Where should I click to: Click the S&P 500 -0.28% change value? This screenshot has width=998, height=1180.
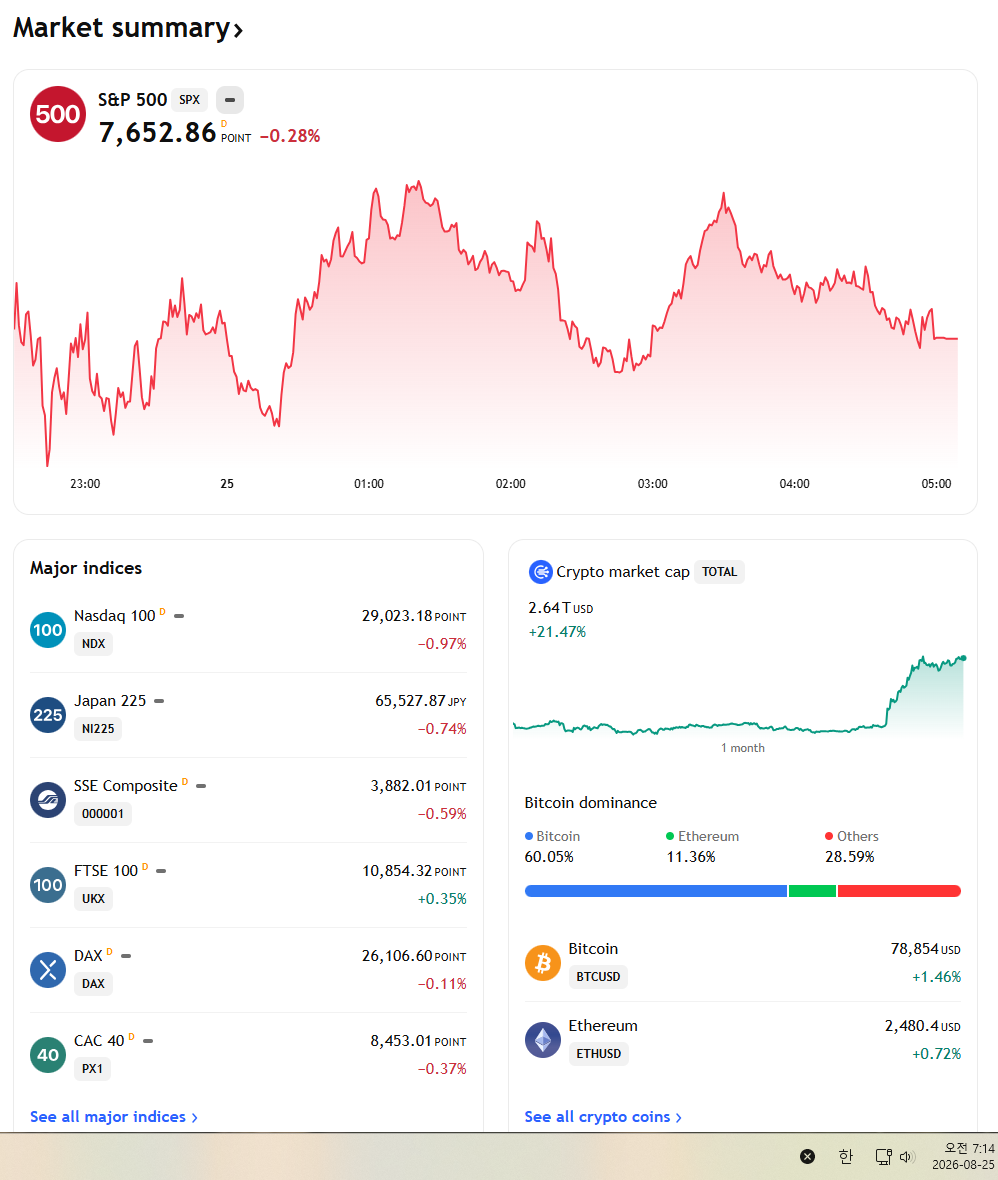tap(290, 136)
